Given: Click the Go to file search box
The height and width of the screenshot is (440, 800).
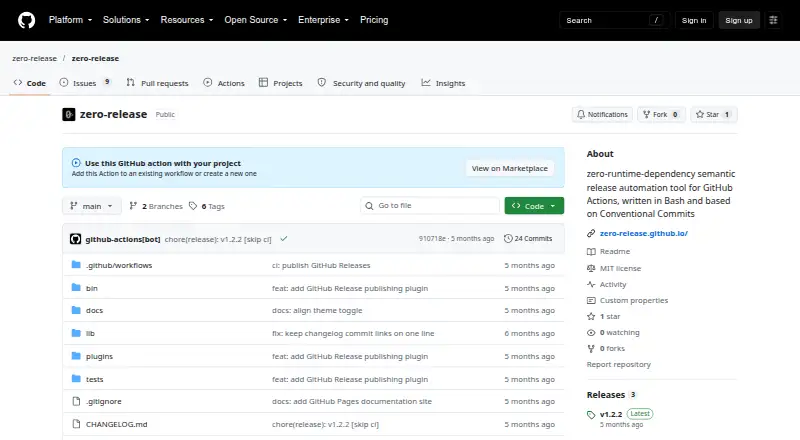Looking at the screenshot, I should 430,206.
